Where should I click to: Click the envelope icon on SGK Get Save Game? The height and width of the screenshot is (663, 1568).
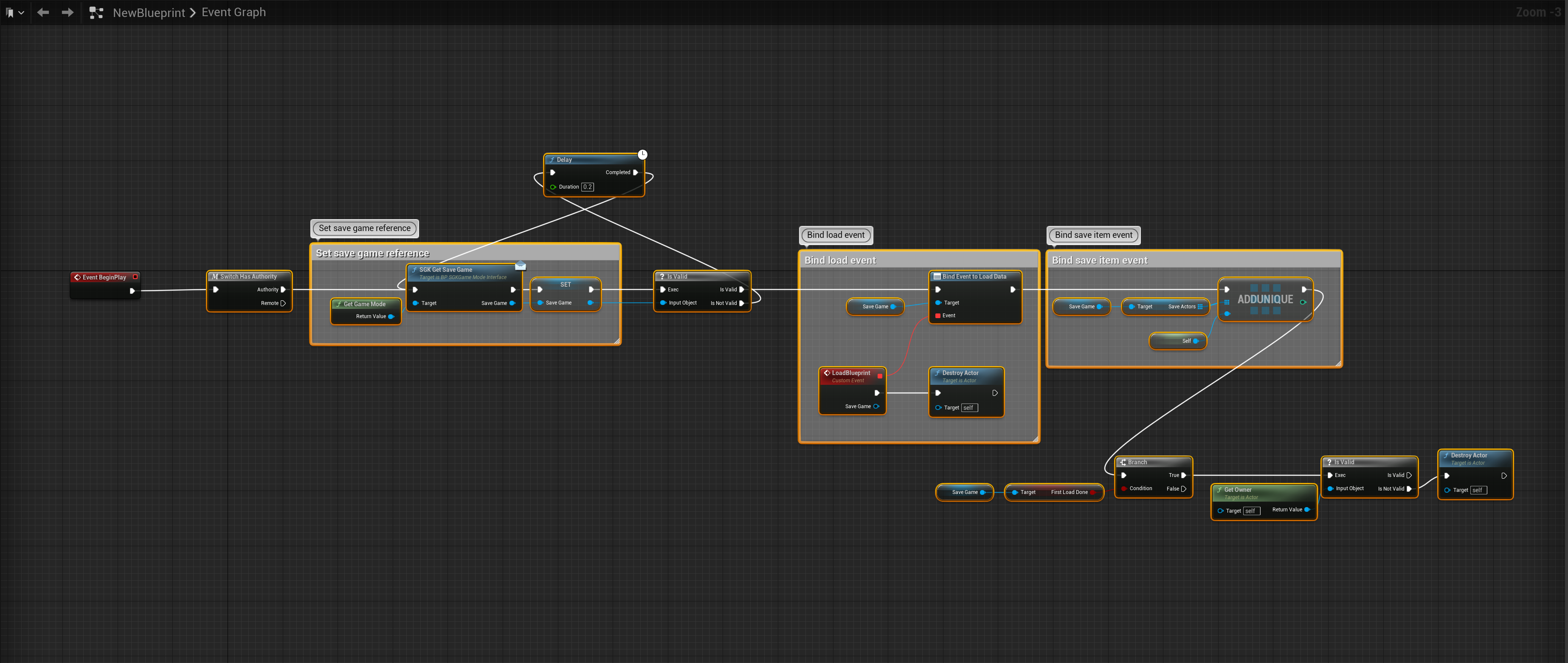(x=521, y=265)
